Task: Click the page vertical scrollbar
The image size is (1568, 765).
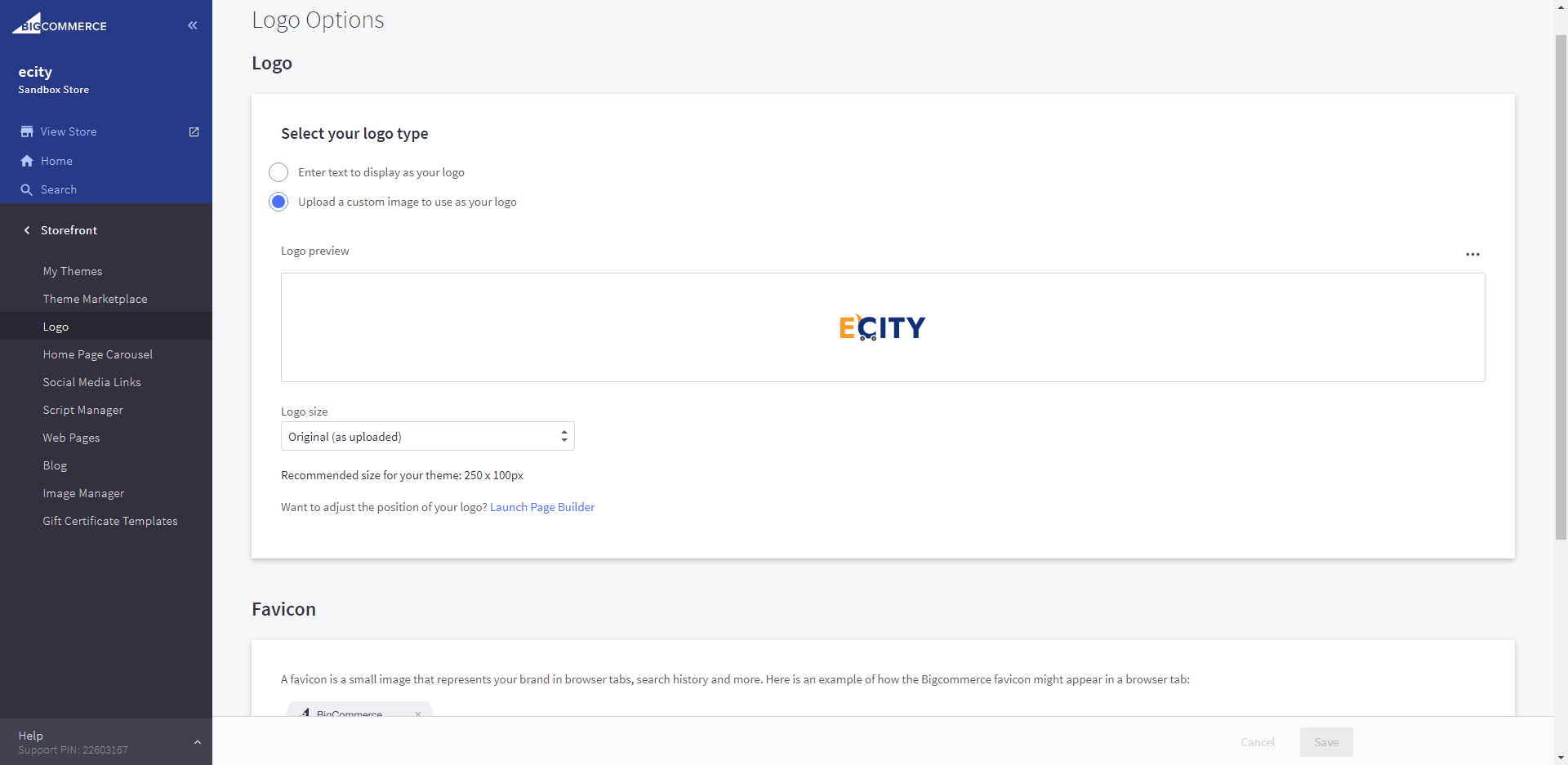Action: click(1561, 286)
